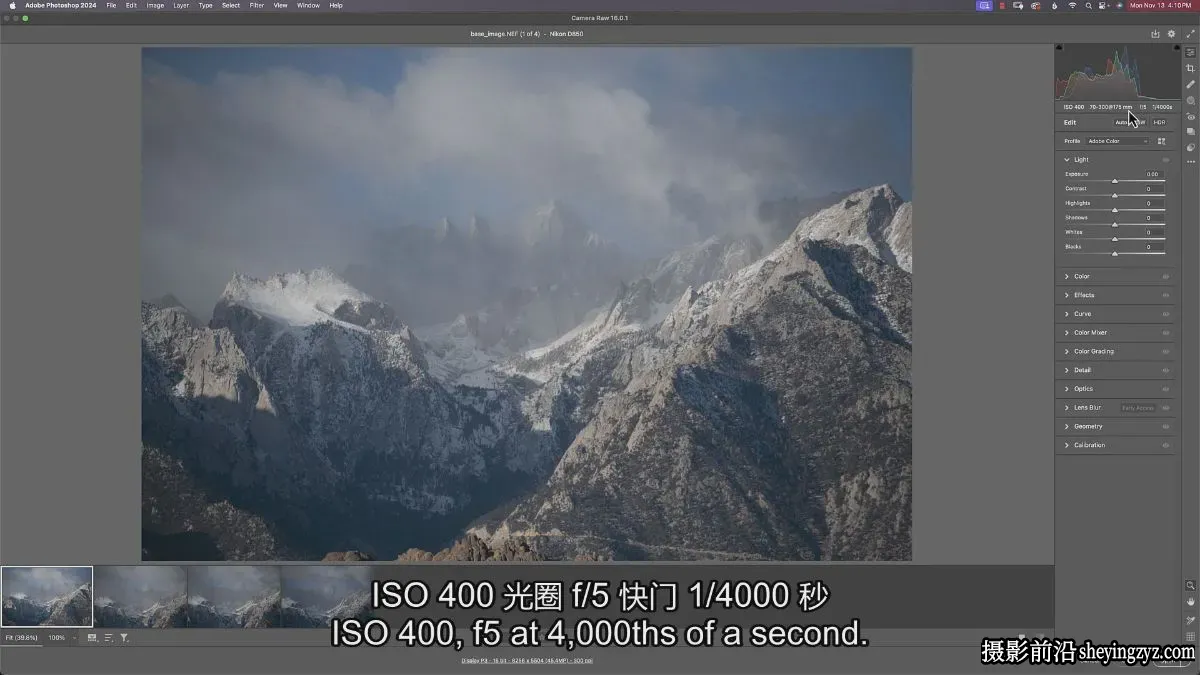Viewport: 1200px width, 675px height.
Task: Open the Filter menu
Action: coord(257,5)
